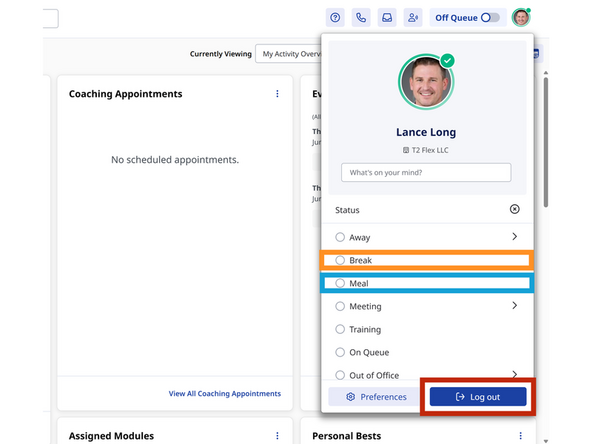
Task: Click the Log out button
Action: pyautogui.click(x=478, y=397)
